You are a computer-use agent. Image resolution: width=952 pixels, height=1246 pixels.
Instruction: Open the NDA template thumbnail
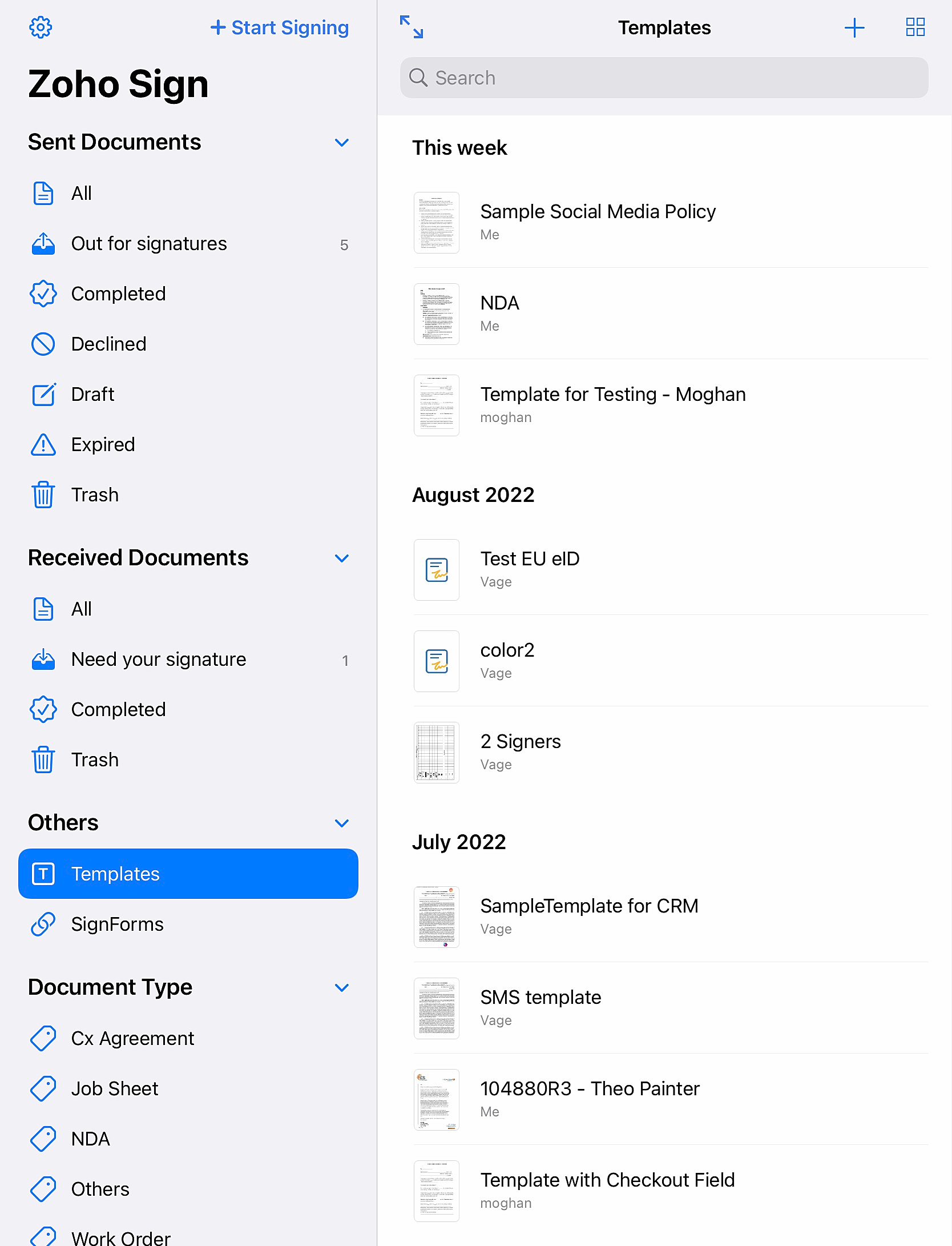[x=437, y=314]
